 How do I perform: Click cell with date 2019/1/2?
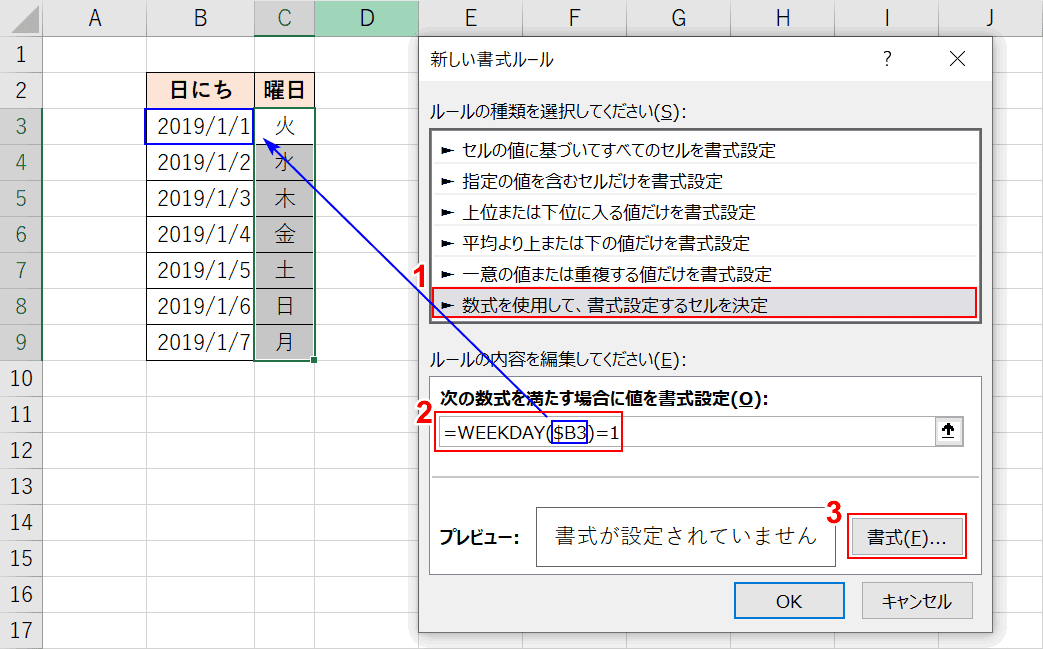pyautogui.click(x=200, y=162)
